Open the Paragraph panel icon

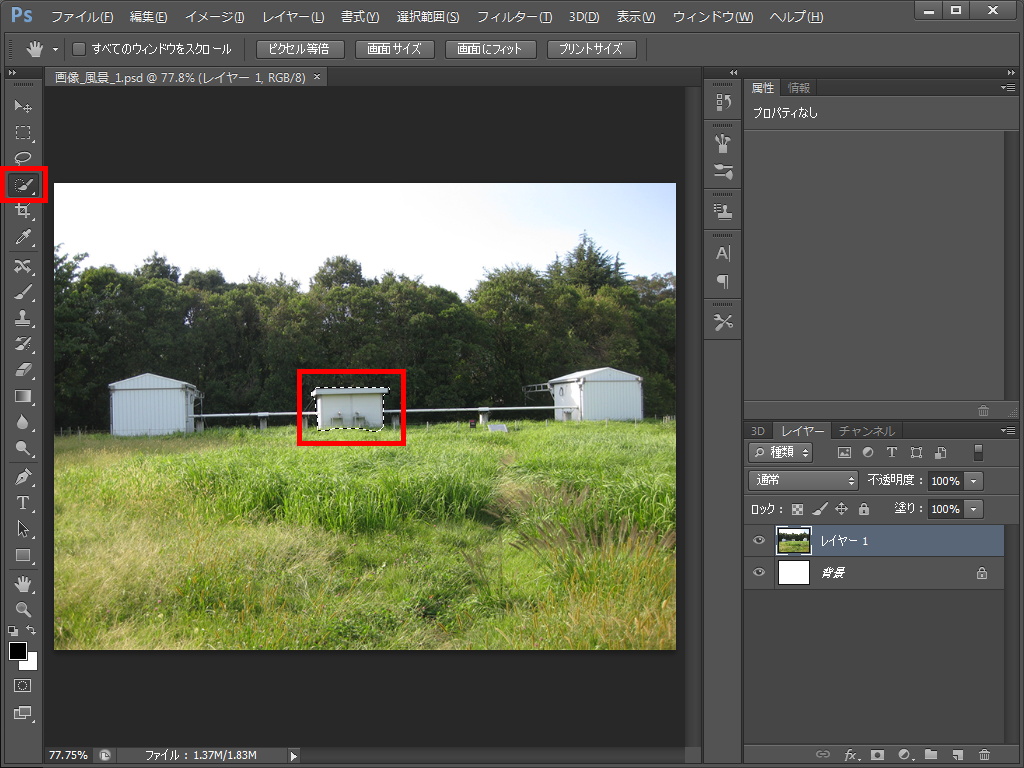click(x=723, y=281)
